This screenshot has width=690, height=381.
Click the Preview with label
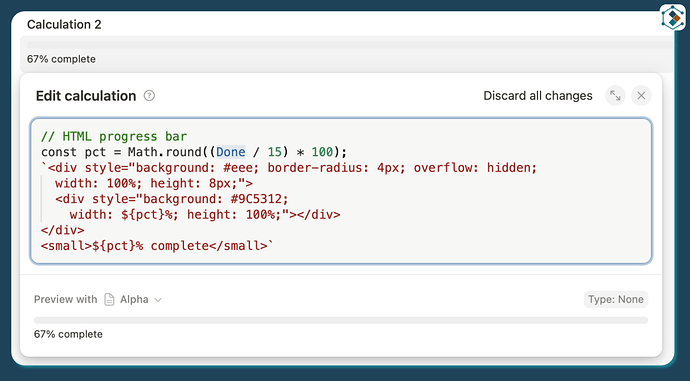click(x=66, y=300)
